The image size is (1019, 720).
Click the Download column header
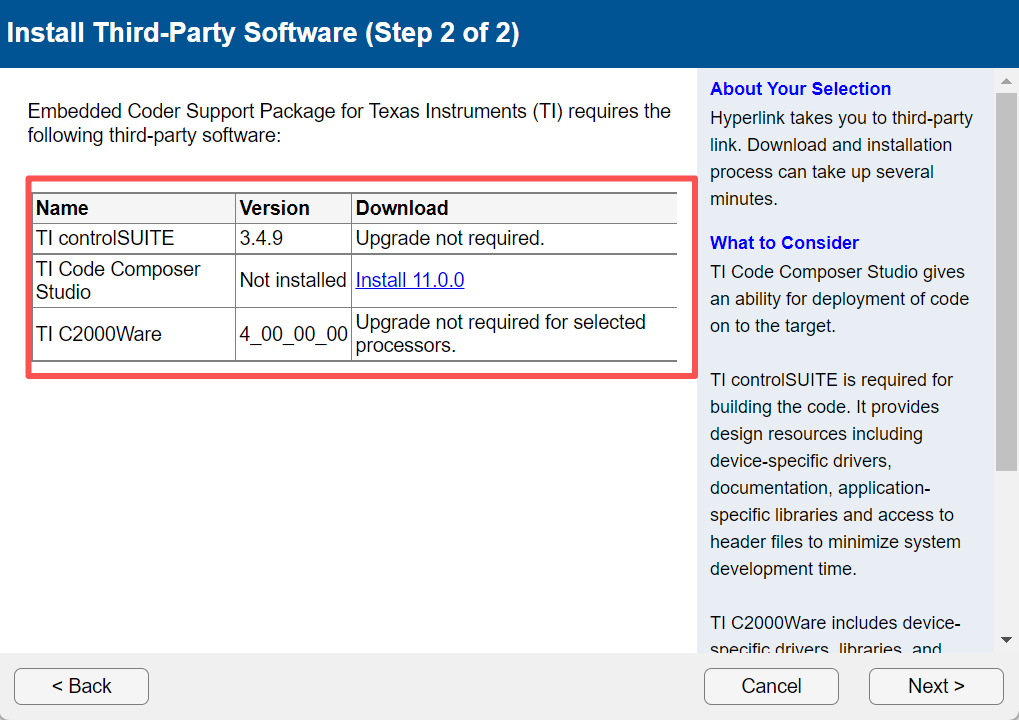coord(514,208)
